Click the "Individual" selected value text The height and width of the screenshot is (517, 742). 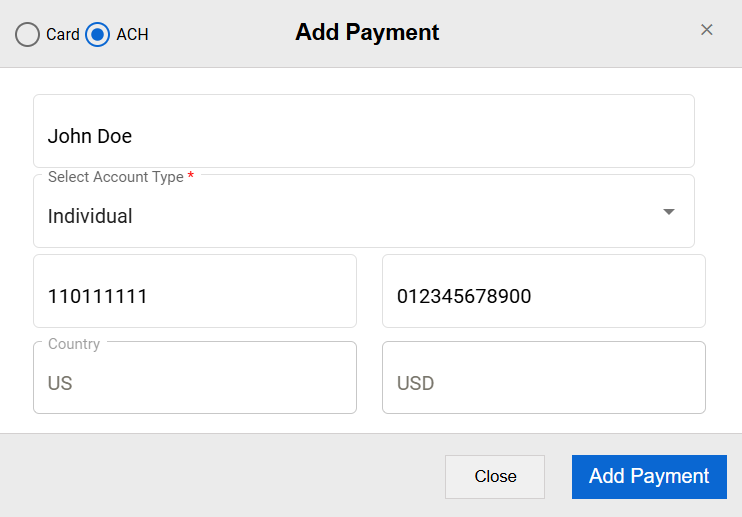(90, 216)
